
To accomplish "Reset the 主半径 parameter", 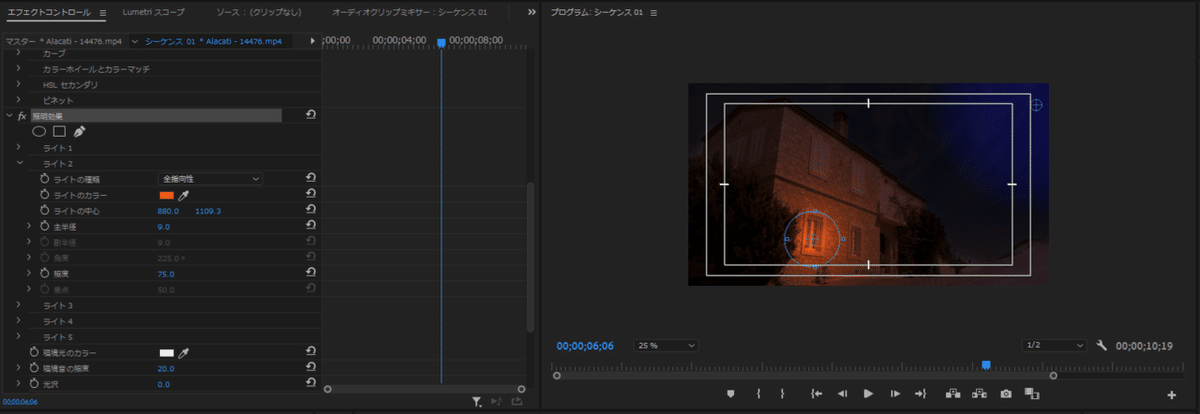I will [311, 227].
